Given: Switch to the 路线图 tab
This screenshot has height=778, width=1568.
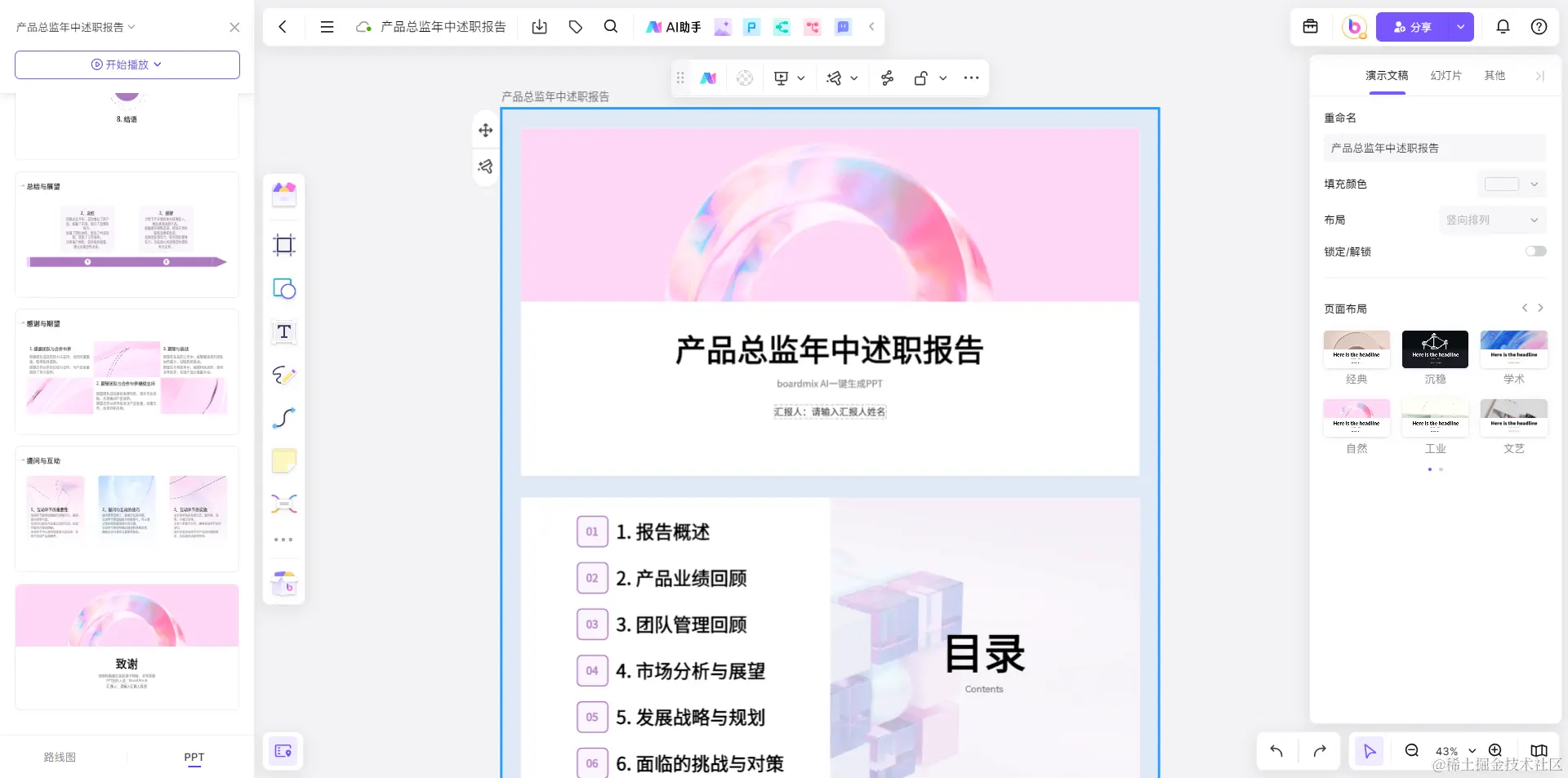Looking at the screenshot, I should pos(60,757).
